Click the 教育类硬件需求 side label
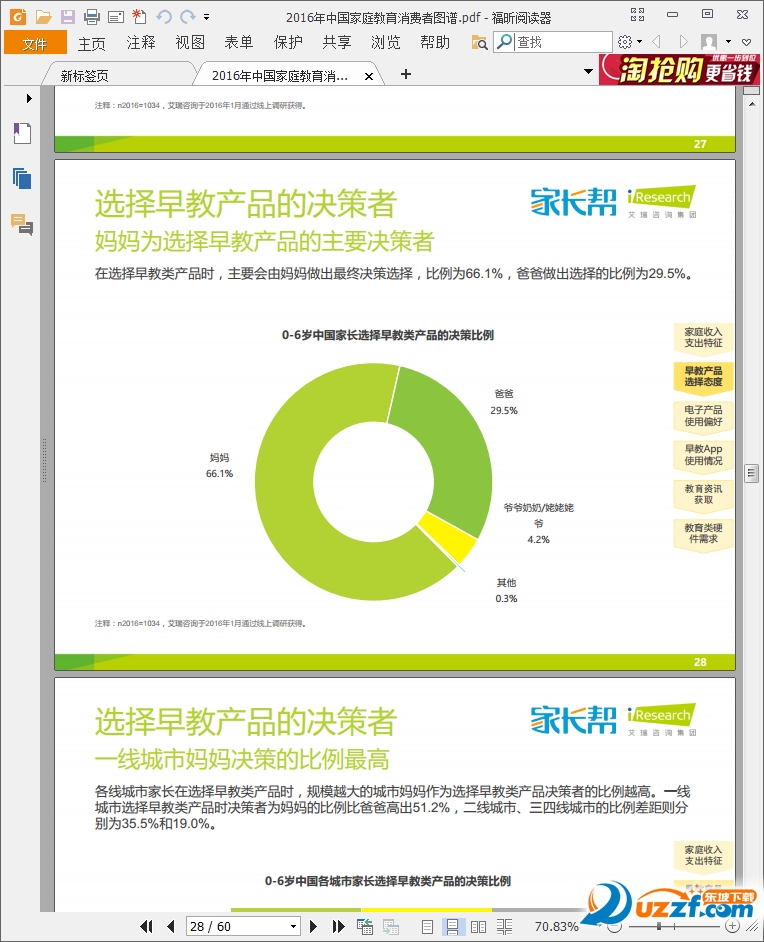This screenshot has height=942, width=764. pyautogui.click(x=703, y=533)
